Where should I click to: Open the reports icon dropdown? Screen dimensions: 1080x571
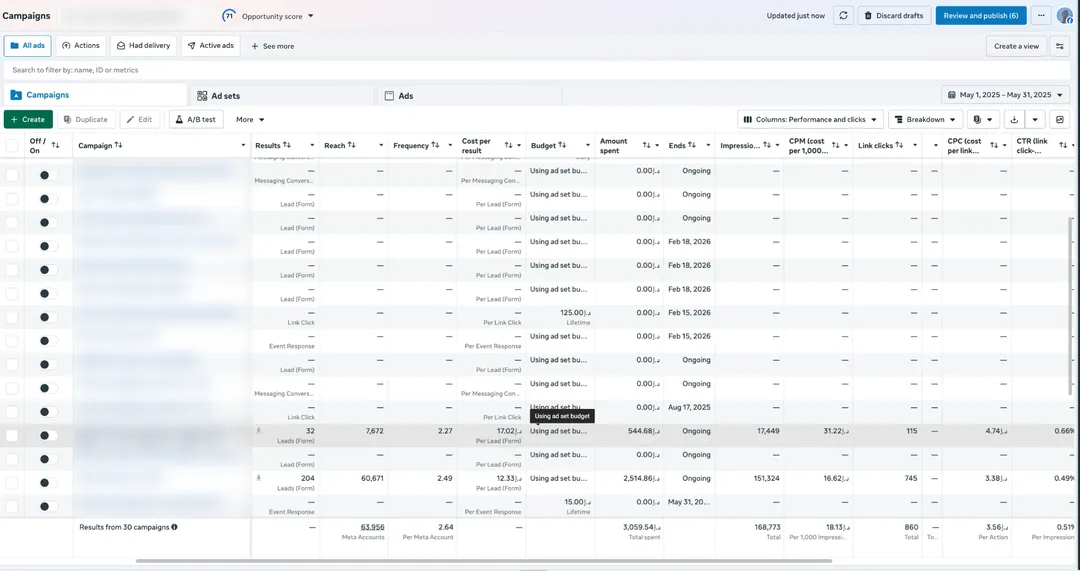point(983,119)
